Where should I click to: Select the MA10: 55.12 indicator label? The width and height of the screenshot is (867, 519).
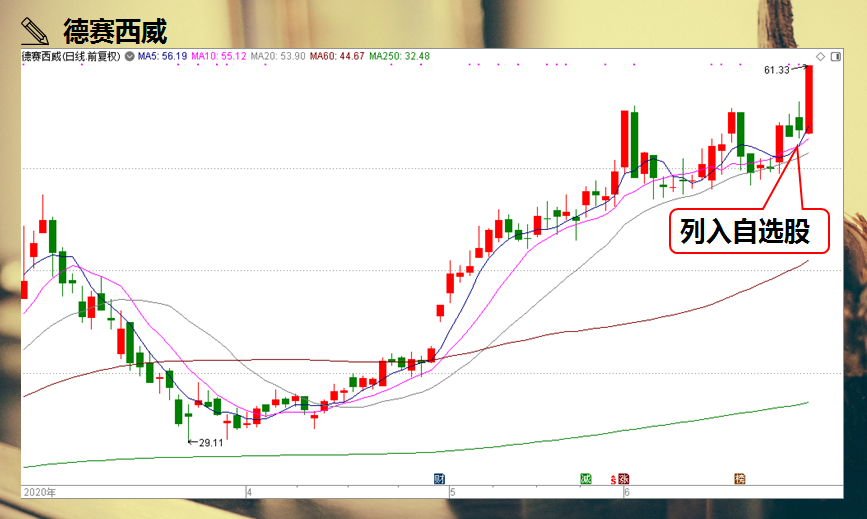tap(219, 56)
